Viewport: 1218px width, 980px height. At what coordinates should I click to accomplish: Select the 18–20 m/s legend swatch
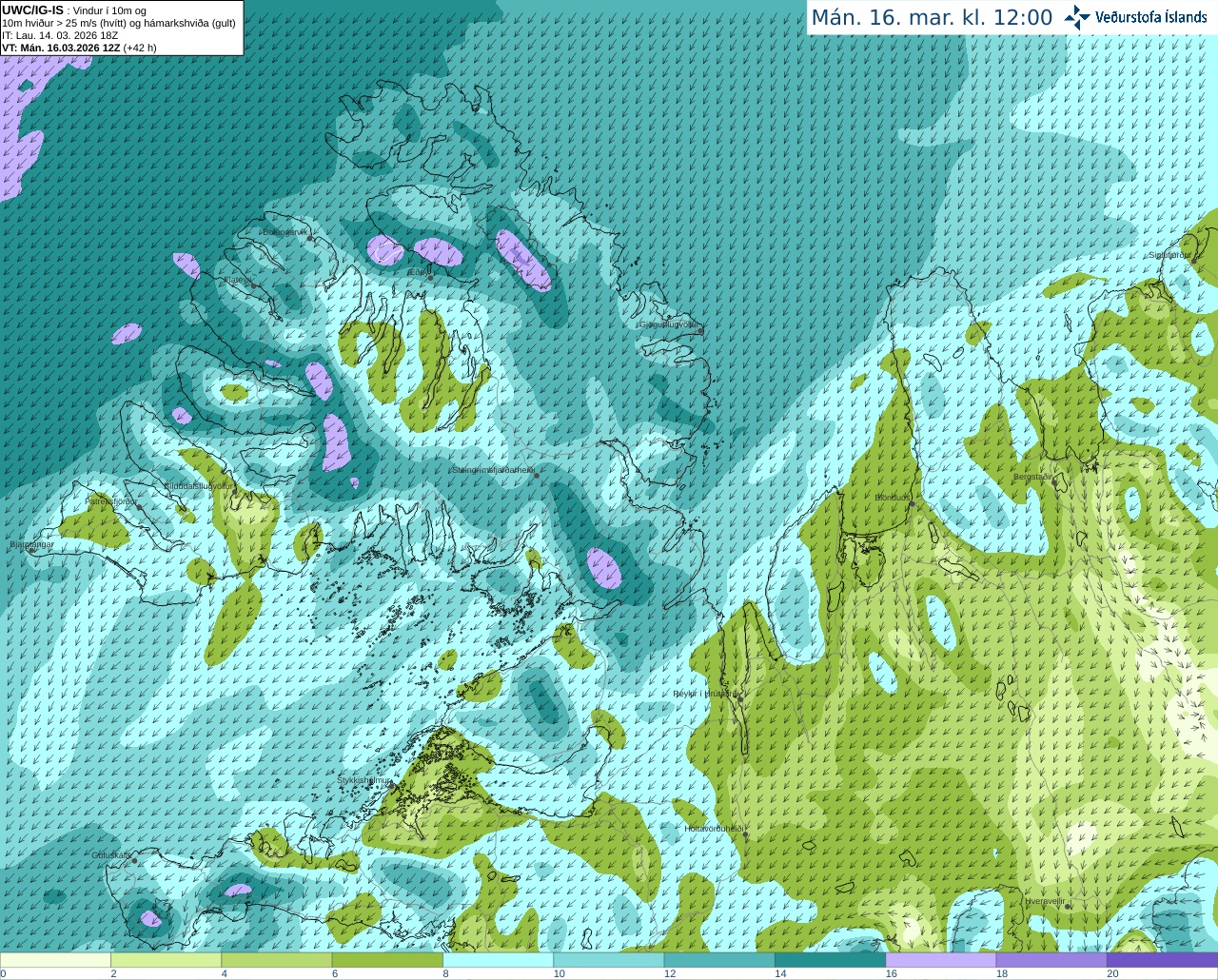tap(1051, 960)
